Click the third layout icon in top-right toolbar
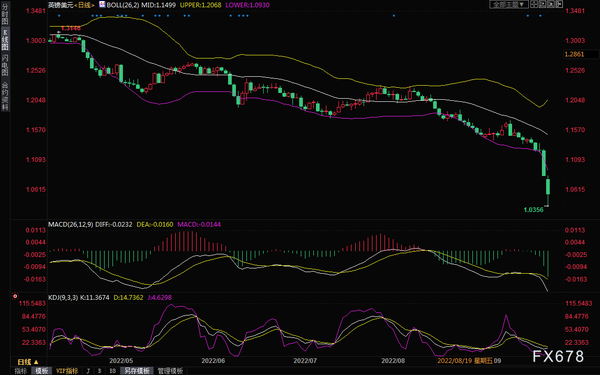 coord(551,4)
